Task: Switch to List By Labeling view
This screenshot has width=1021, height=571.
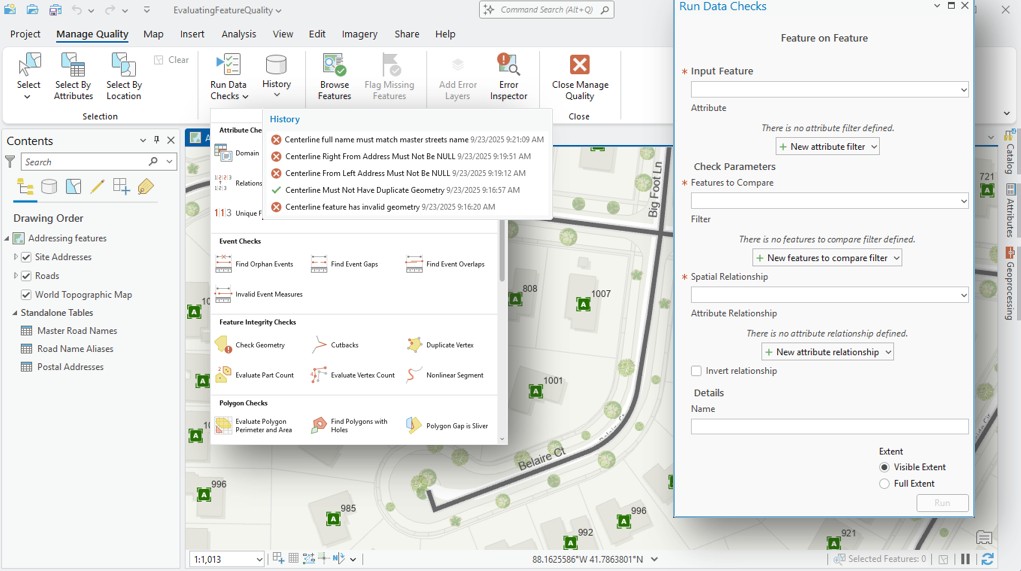Action: [x=145, y=188]
